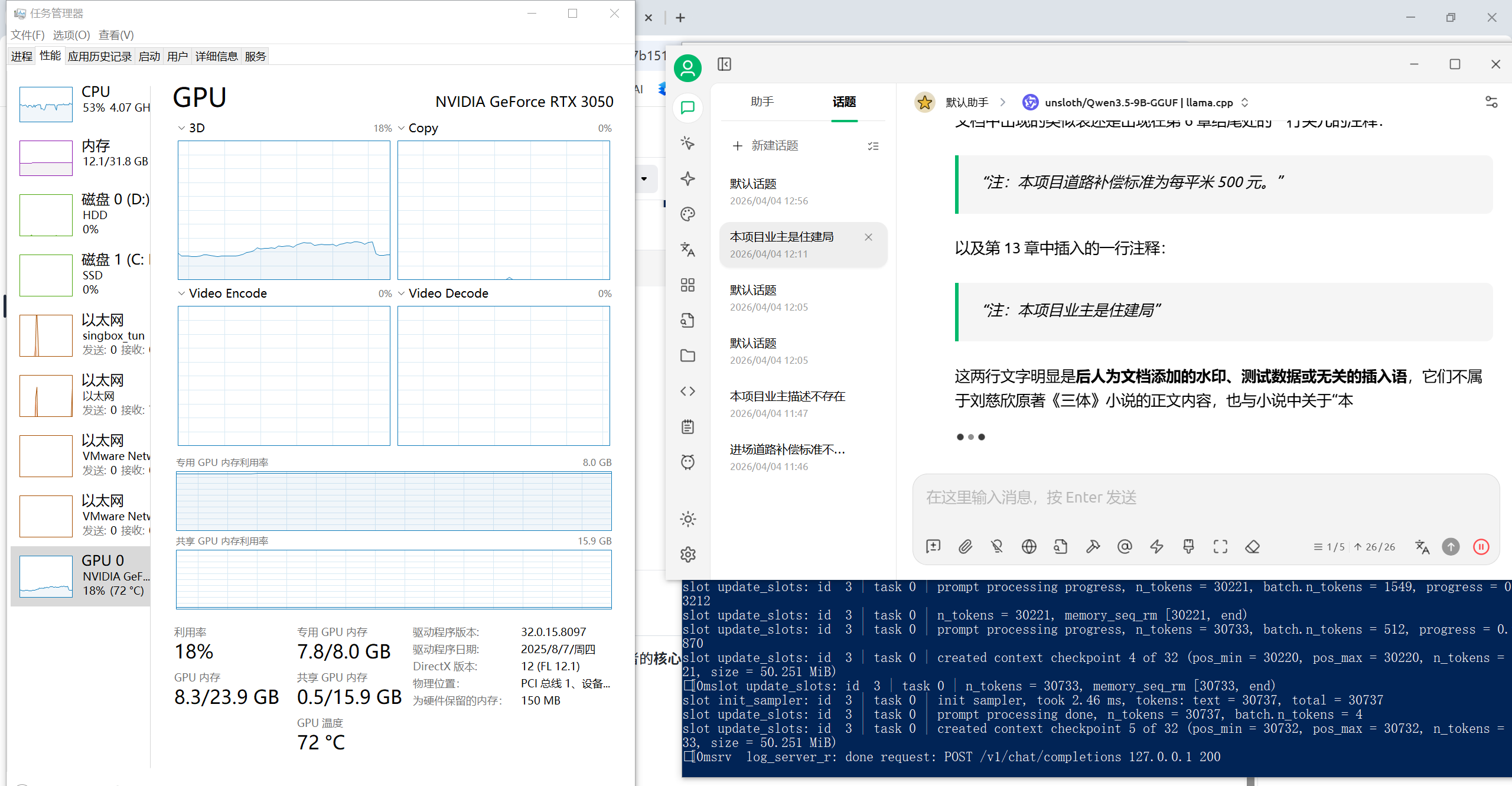Image resolution: width=1512 pixels, height=786 pixels.
Task: Click the clear context eraser icon
Action: tap(1252, 547)
